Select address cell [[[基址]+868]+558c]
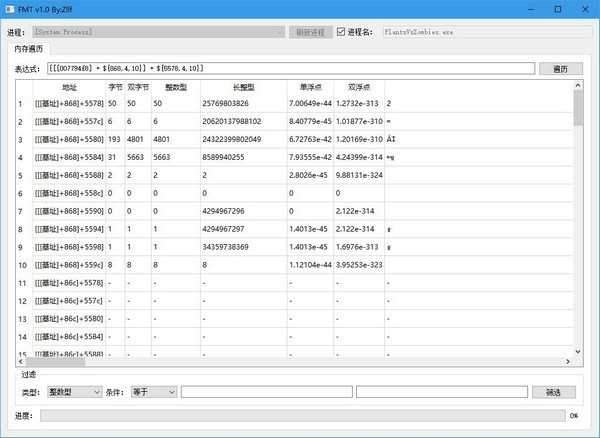This screenshot has height=438, width=600. [69, 193]
